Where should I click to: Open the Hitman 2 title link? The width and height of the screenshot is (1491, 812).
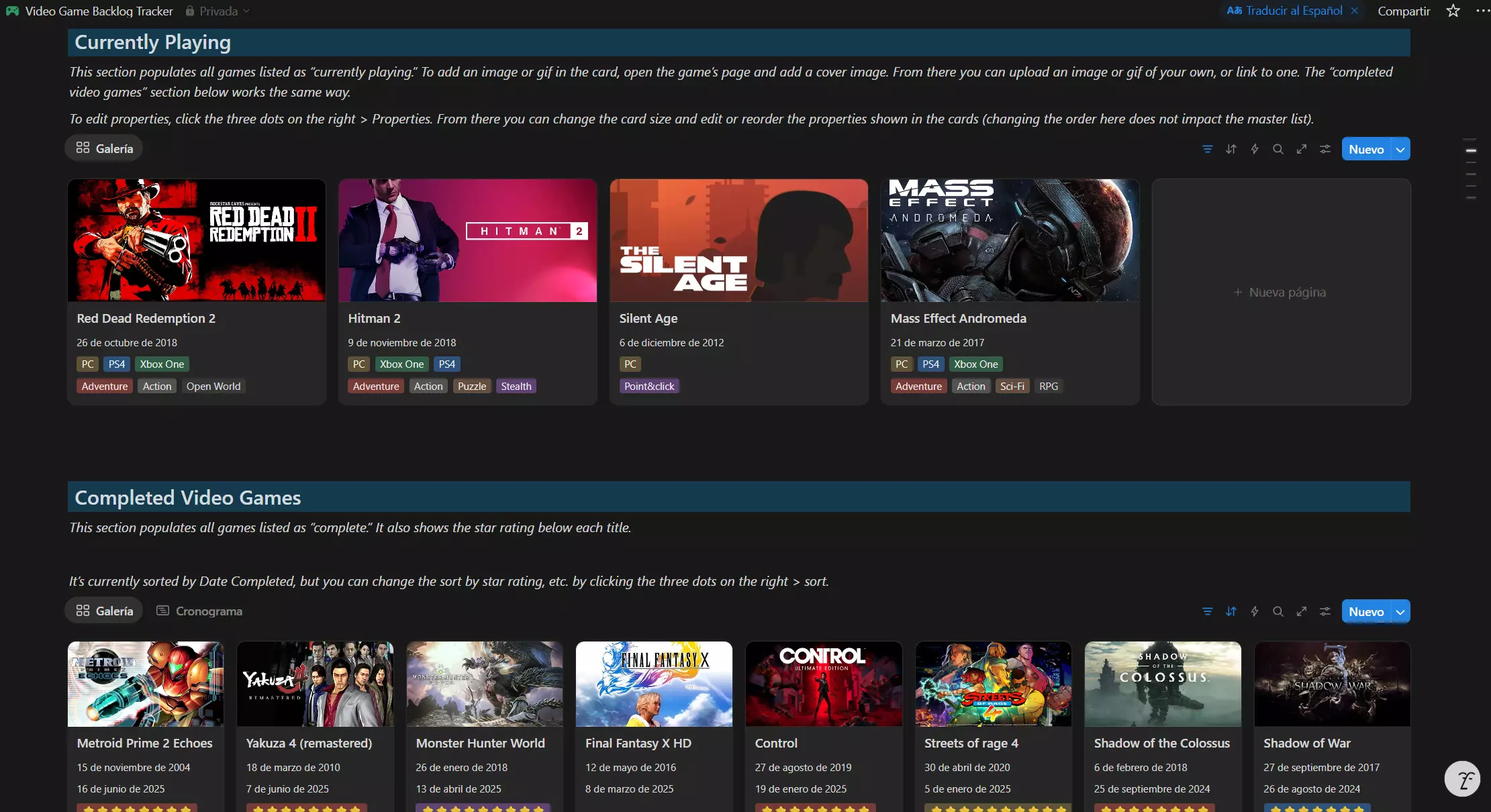click(374, 318)
